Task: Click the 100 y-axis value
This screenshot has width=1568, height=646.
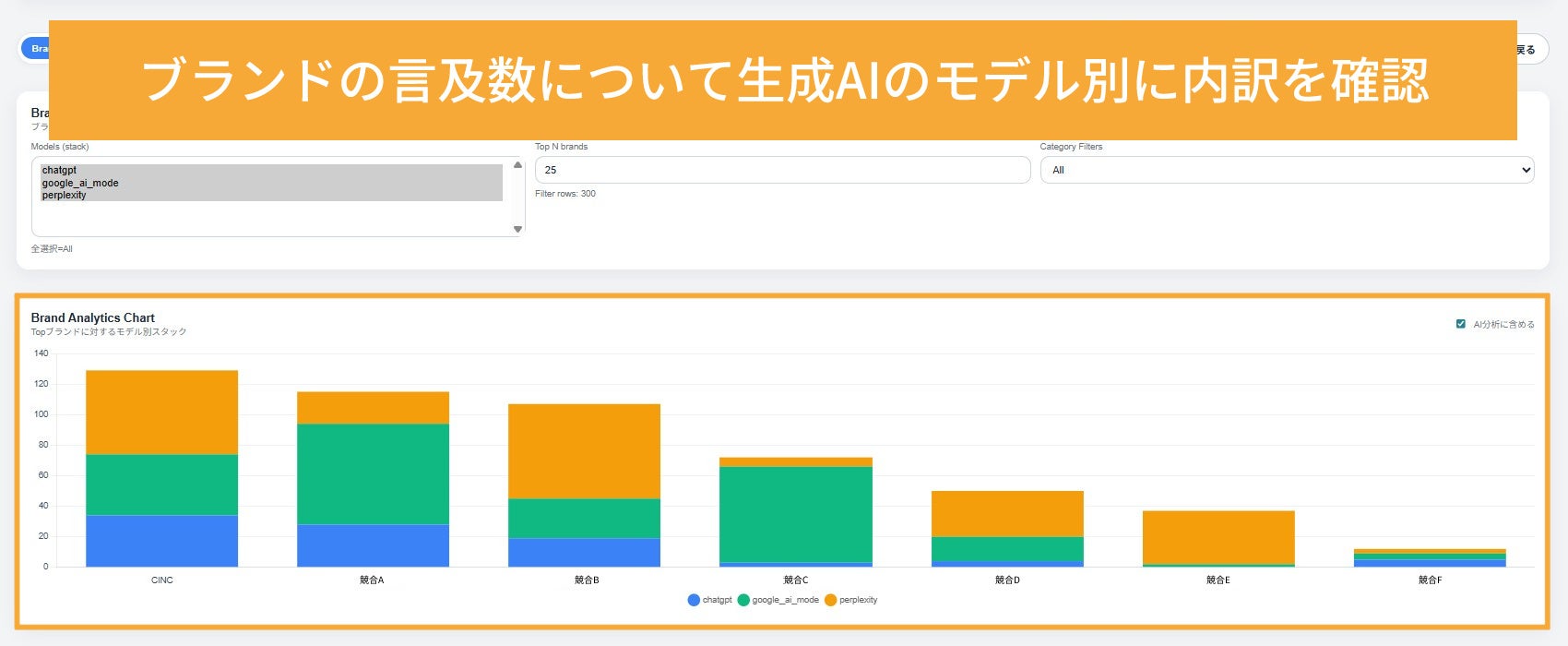Action: [x=41, y=414]
